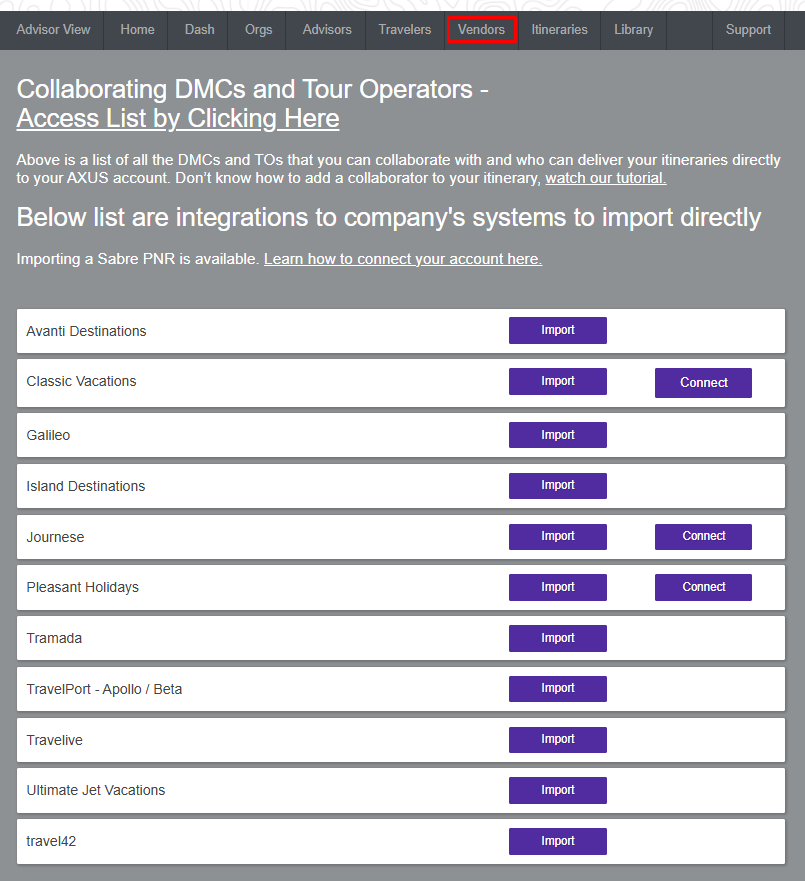805x881 pixels.
Task: Open the Travelers navigation item
Action: pos(404,30)
